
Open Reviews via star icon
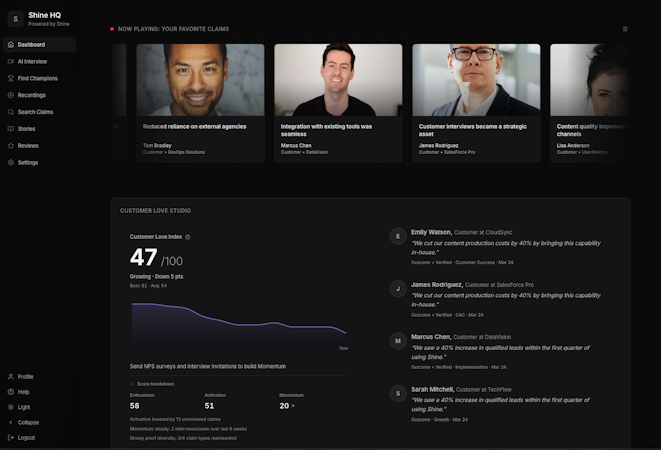point(11,146)
